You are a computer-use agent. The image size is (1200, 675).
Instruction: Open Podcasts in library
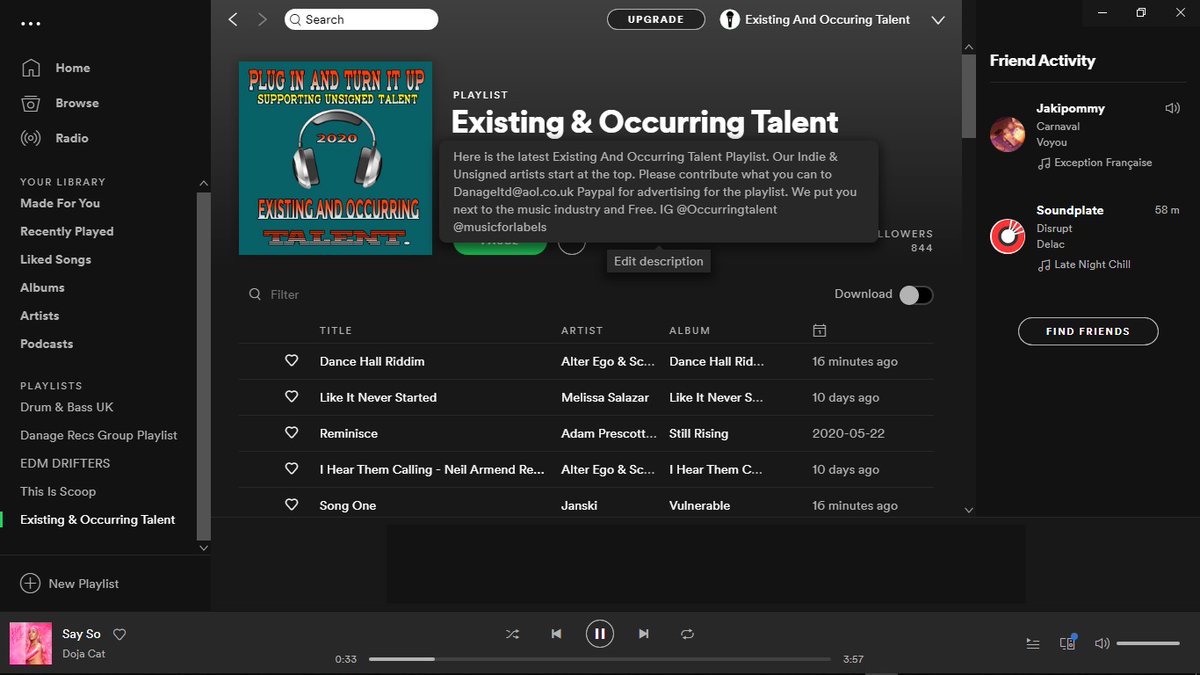(46, 343)
